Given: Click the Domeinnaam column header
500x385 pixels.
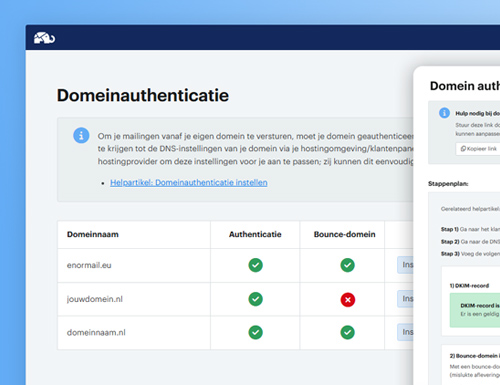Looking at the screenshot, I should pyautogui.click(x=93, y=234).
